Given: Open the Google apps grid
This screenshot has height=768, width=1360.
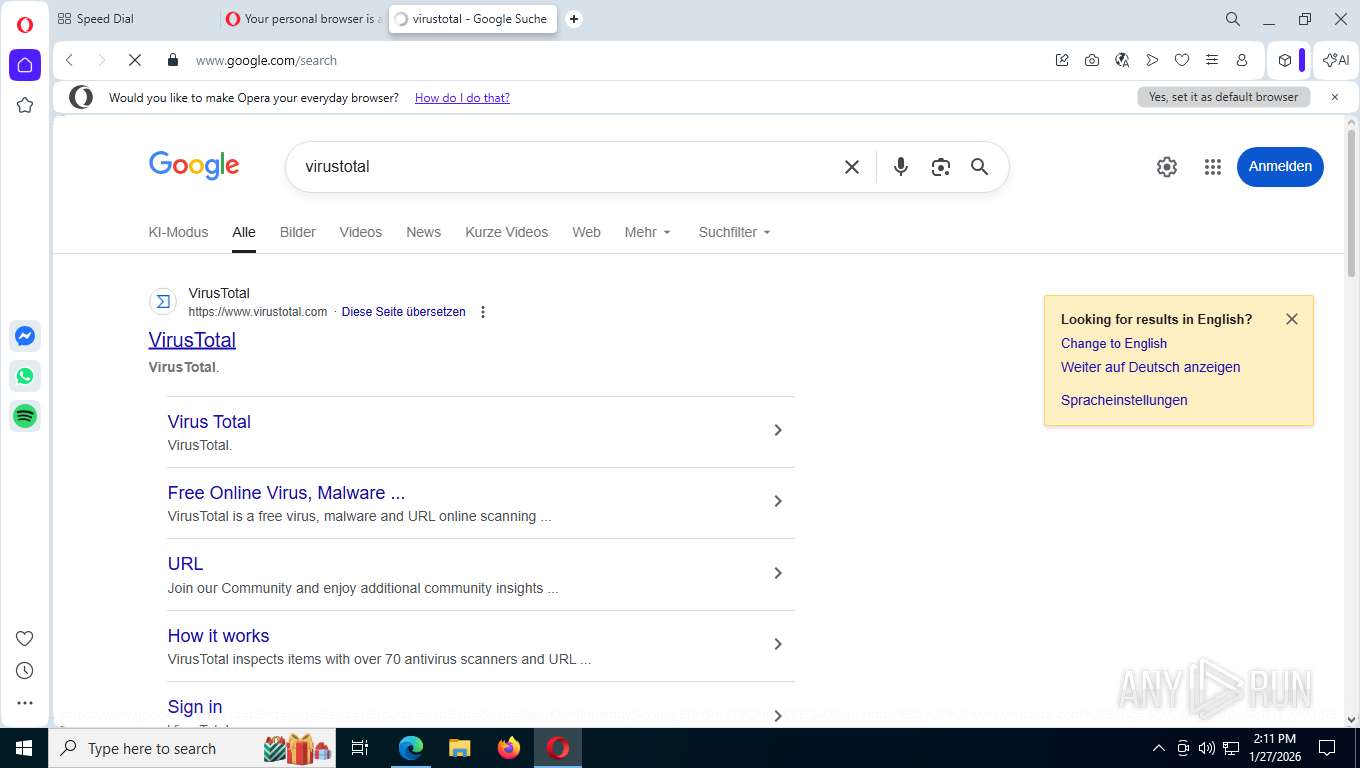Looking at the screenshot, I should pos(1213,167).
